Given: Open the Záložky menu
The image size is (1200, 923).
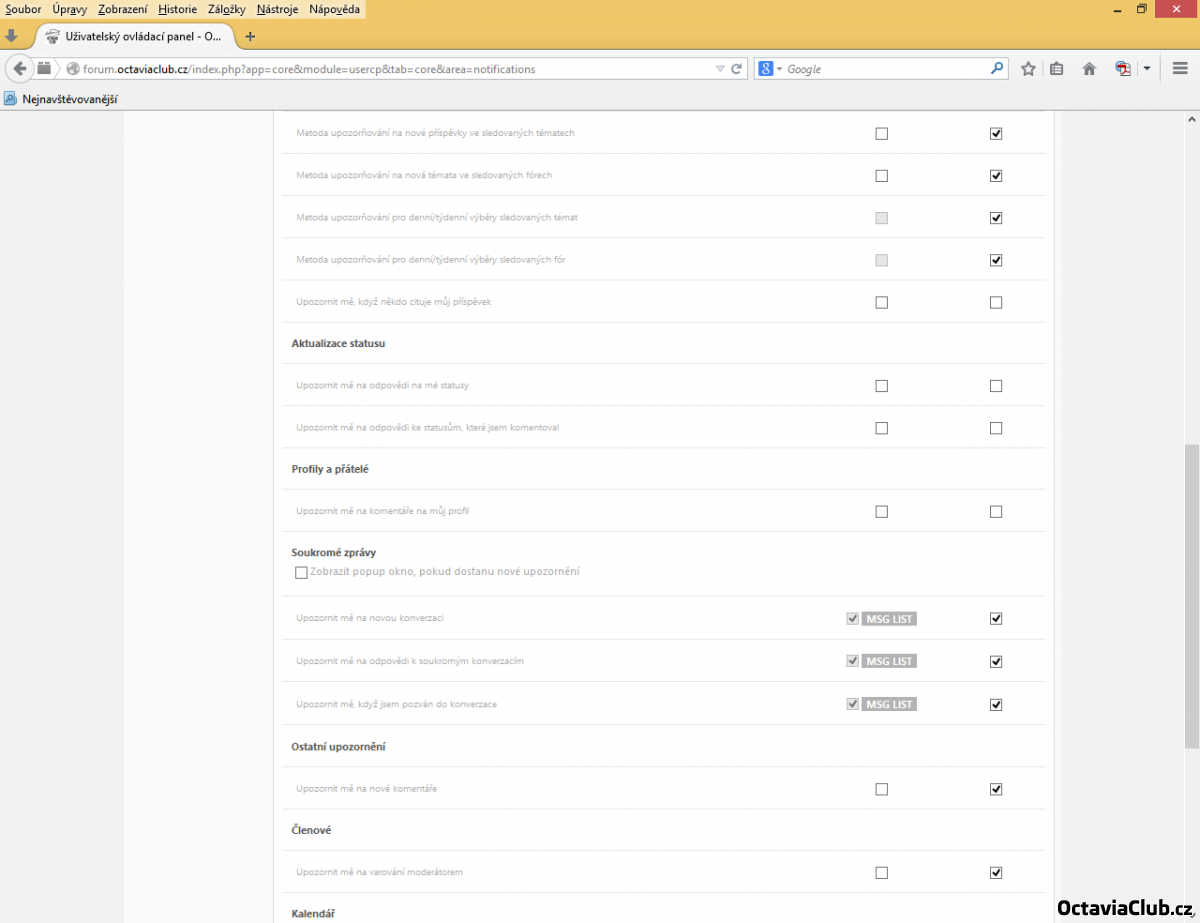Looking at the screenshot, I should (x=226, y=9).
